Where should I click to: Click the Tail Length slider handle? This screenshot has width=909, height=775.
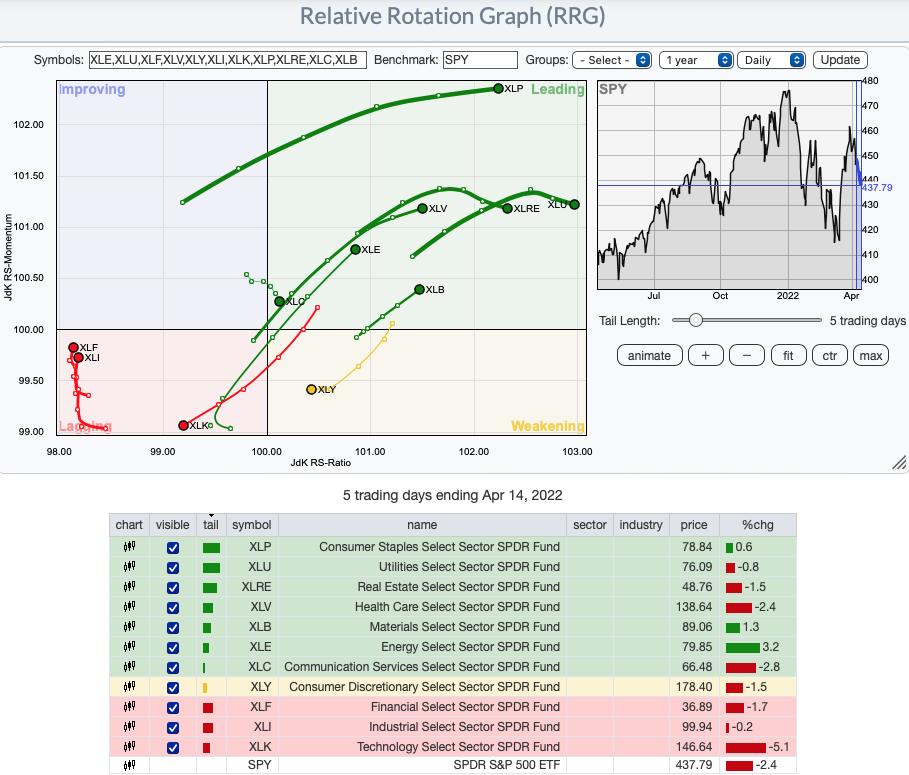[x=696, y=320]
